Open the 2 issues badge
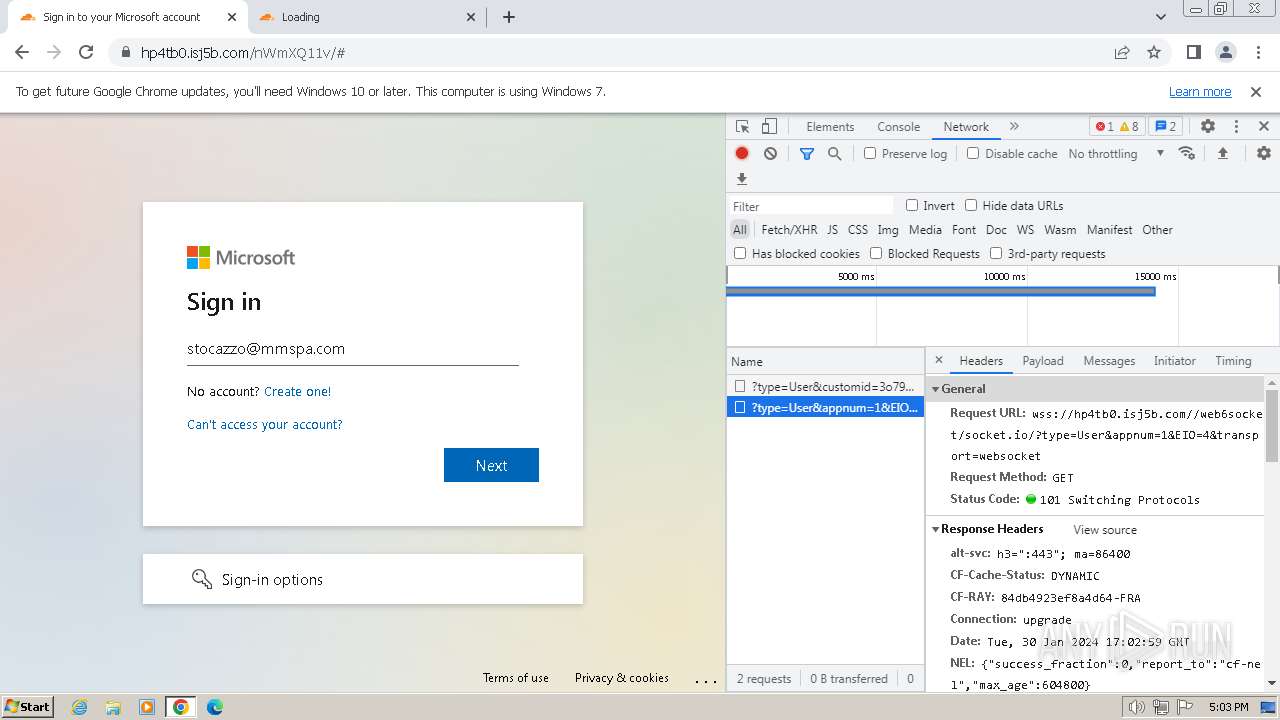 pos(1165,127)
